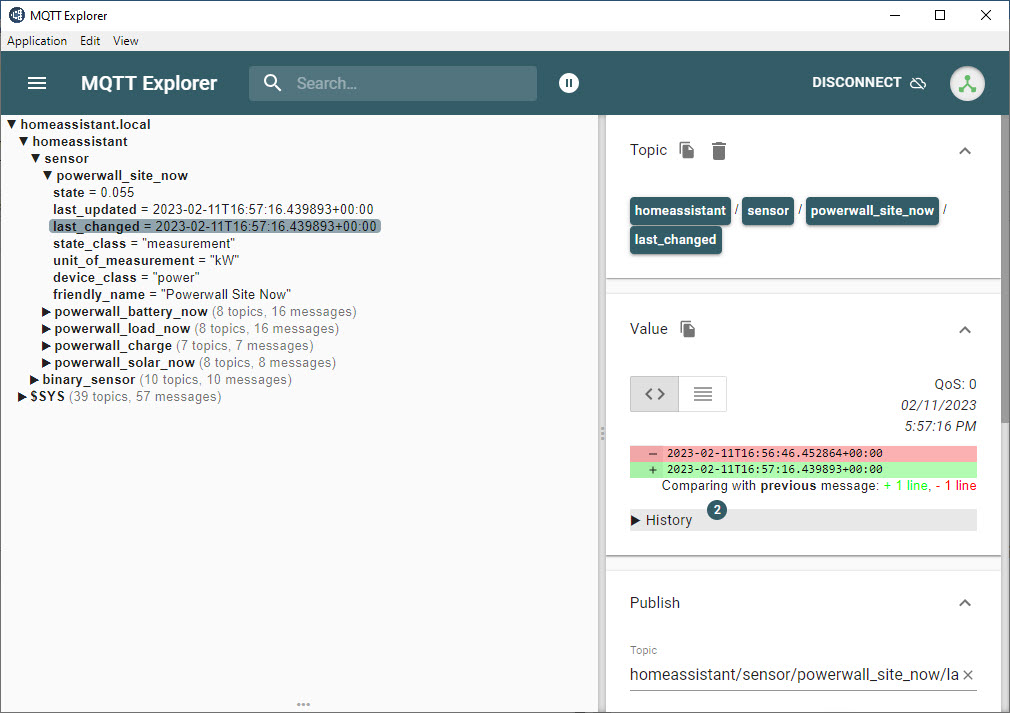Pause incoming message updates

[569, 83]
